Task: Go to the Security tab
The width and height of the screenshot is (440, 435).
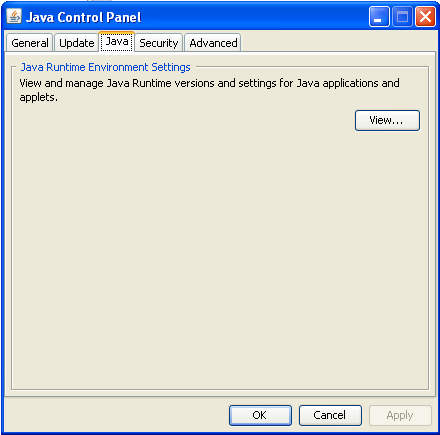Action: point(159,43)
